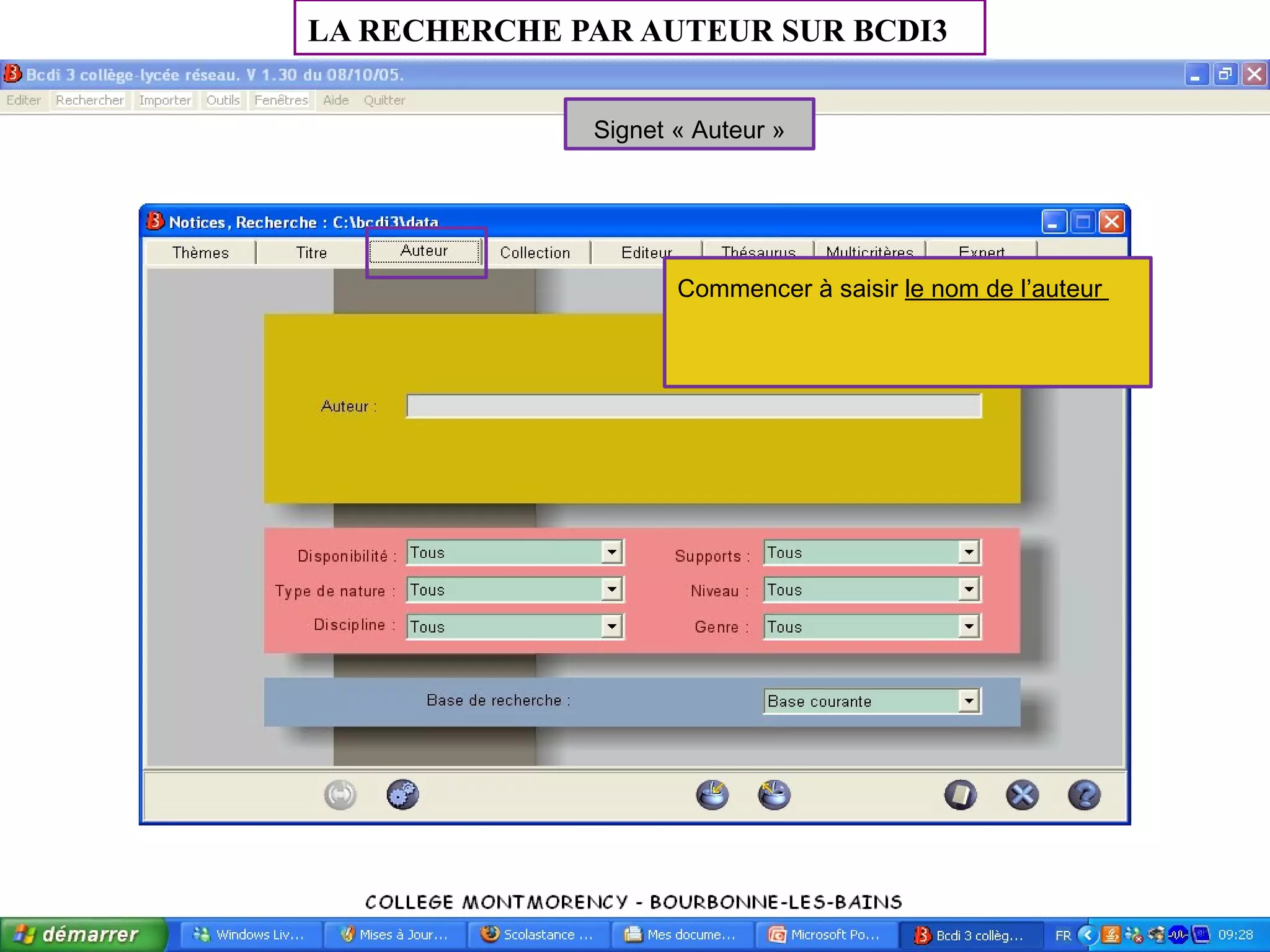Click the question mark help icon
The image size is (1270, 952).
[1084, 795]
